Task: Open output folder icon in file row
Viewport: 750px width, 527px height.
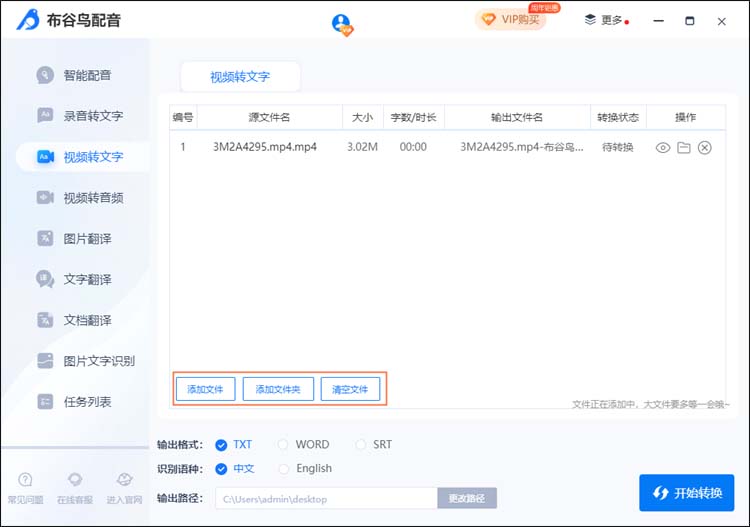Action: coord(684,148)
